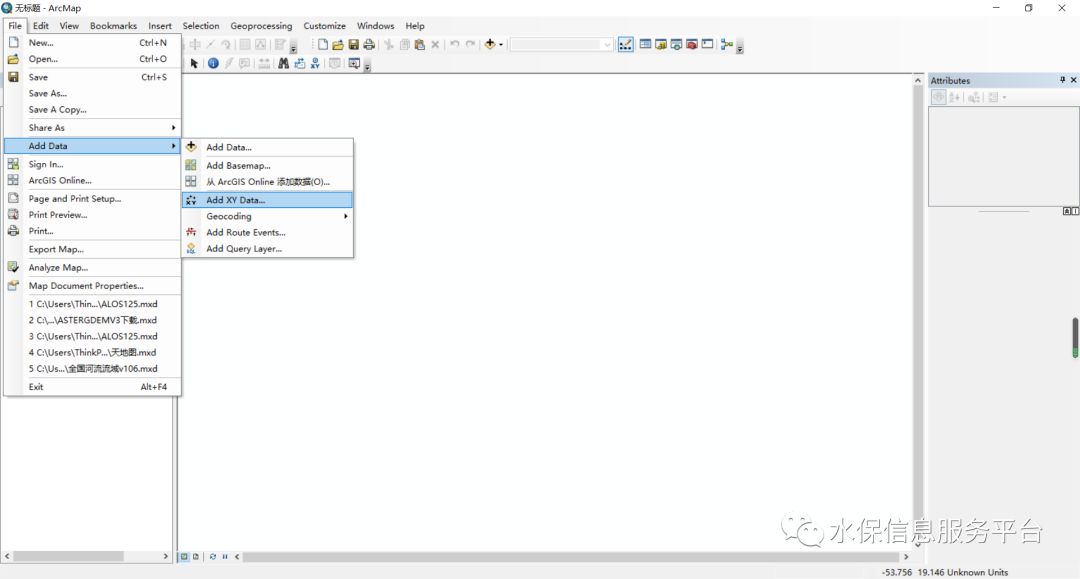
Task: Click the Add Data toolbar icon
Action: click(490, 44)
